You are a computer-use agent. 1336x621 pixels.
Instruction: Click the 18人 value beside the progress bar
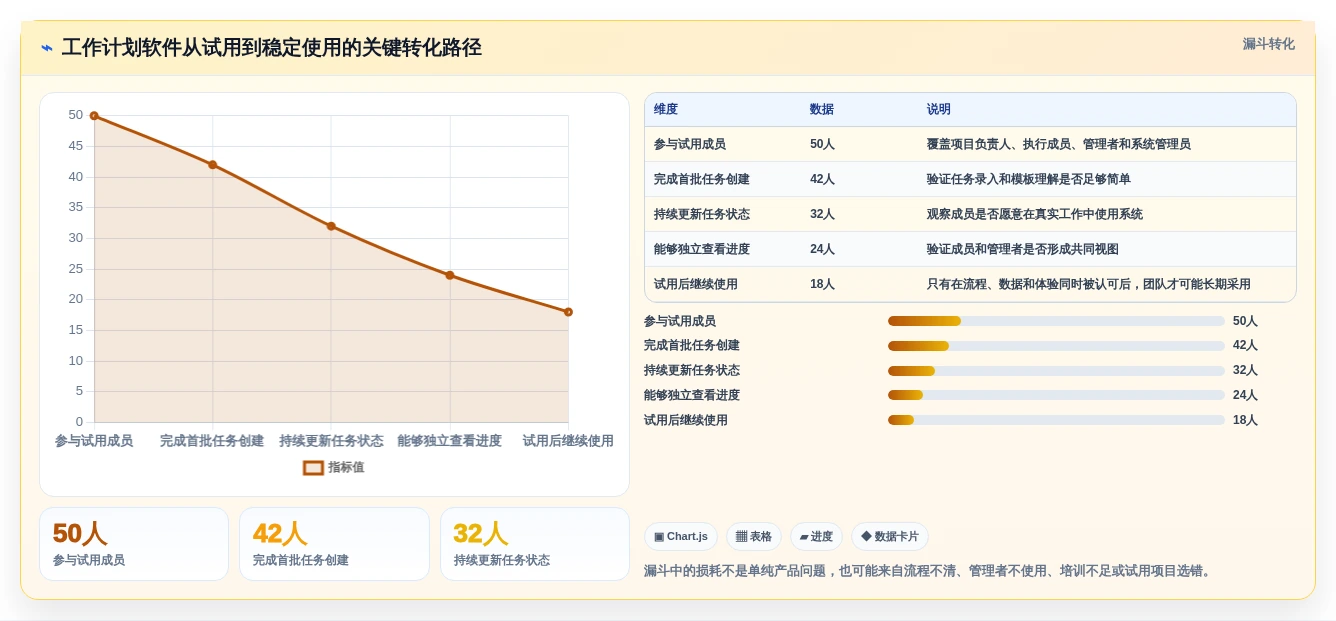click(1245, 420)
